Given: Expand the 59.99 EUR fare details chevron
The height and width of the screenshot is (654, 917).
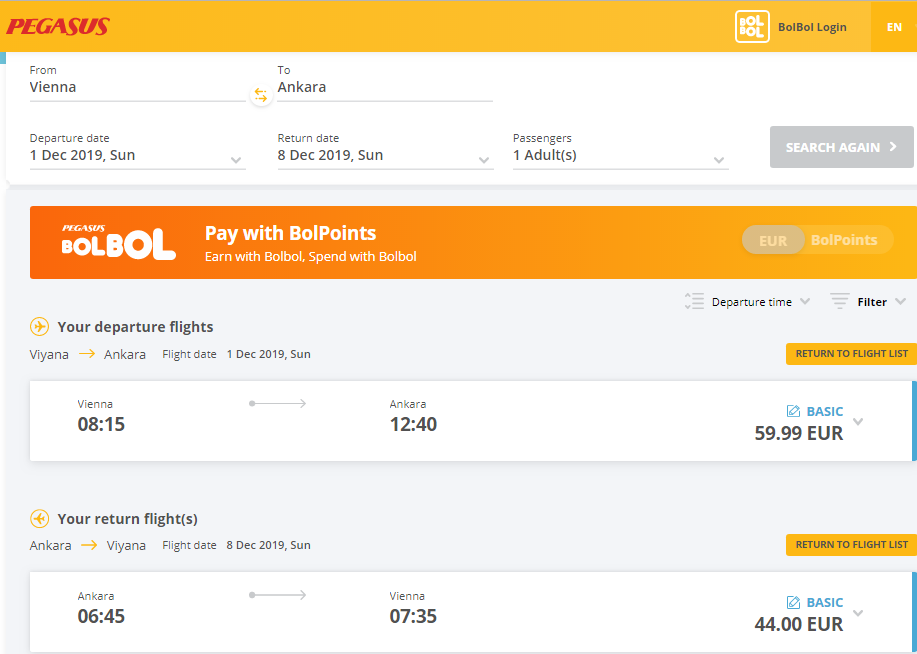Looking at the screenshot, I should click(858, 422).
